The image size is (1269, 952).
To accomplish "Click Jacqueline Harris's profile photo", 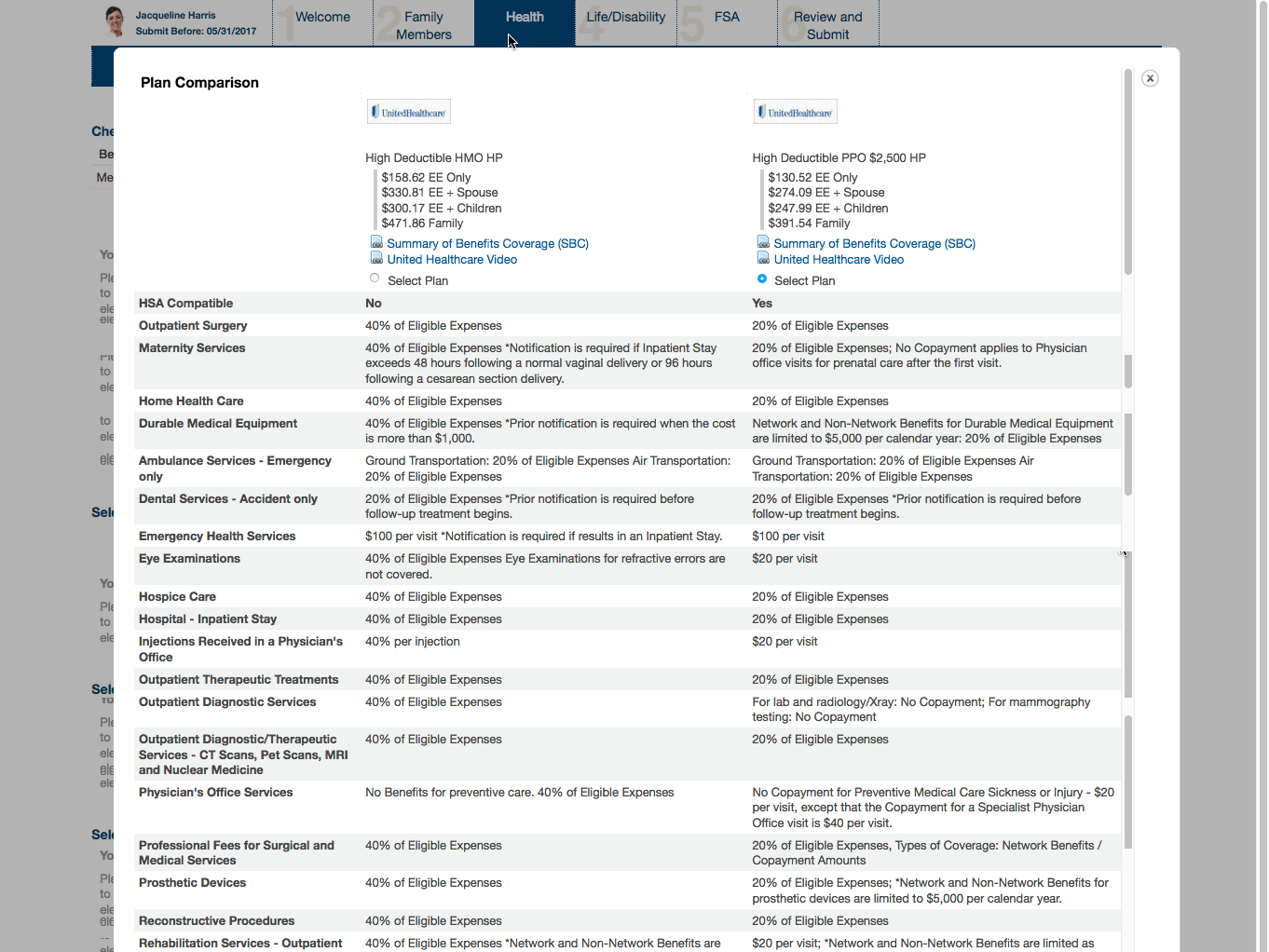I will [115, 21].
